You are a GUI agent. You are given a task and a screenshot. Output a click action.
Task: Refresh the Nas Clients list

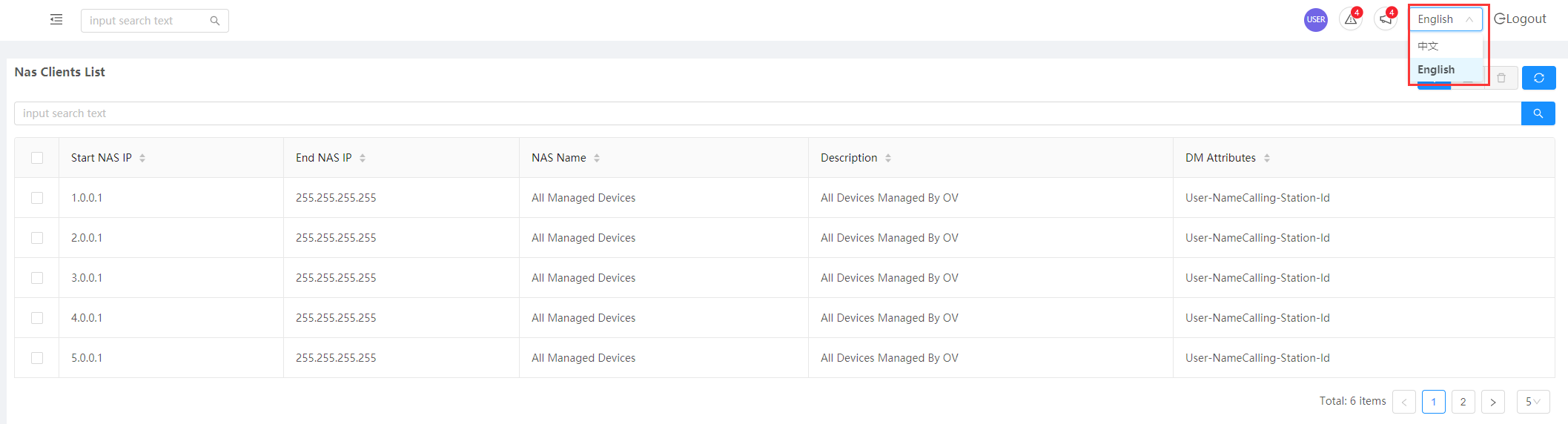pyautogui.click(x=1538, y=78)
